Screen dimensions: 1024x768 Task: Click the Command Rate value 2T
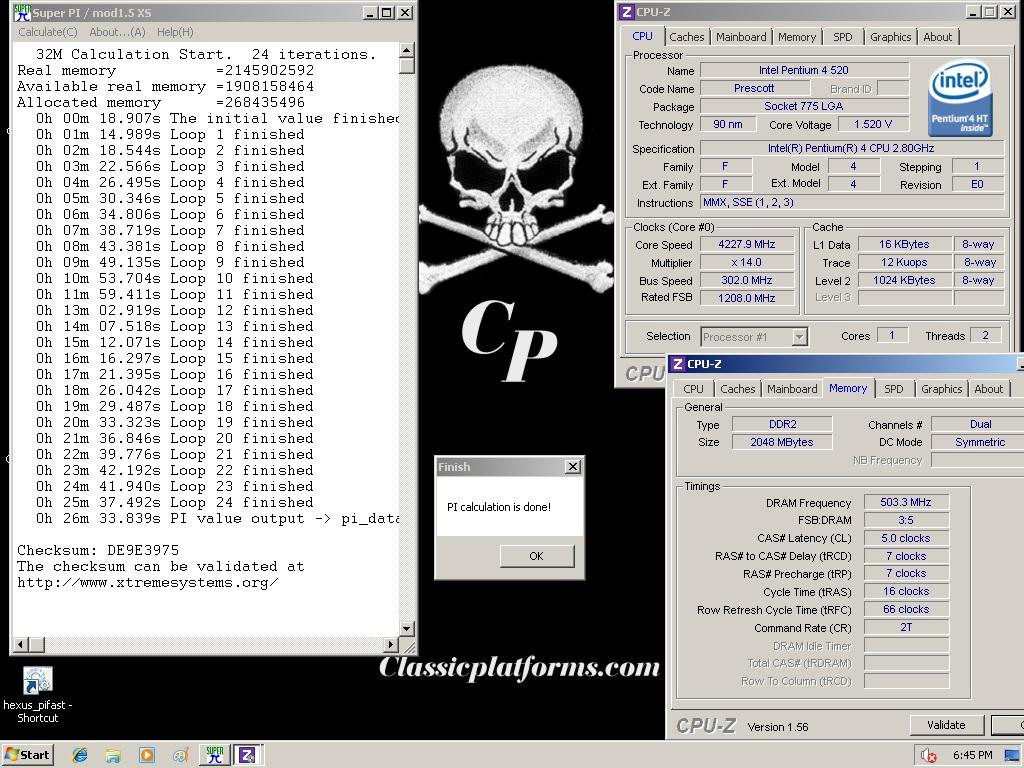(906, 627)
